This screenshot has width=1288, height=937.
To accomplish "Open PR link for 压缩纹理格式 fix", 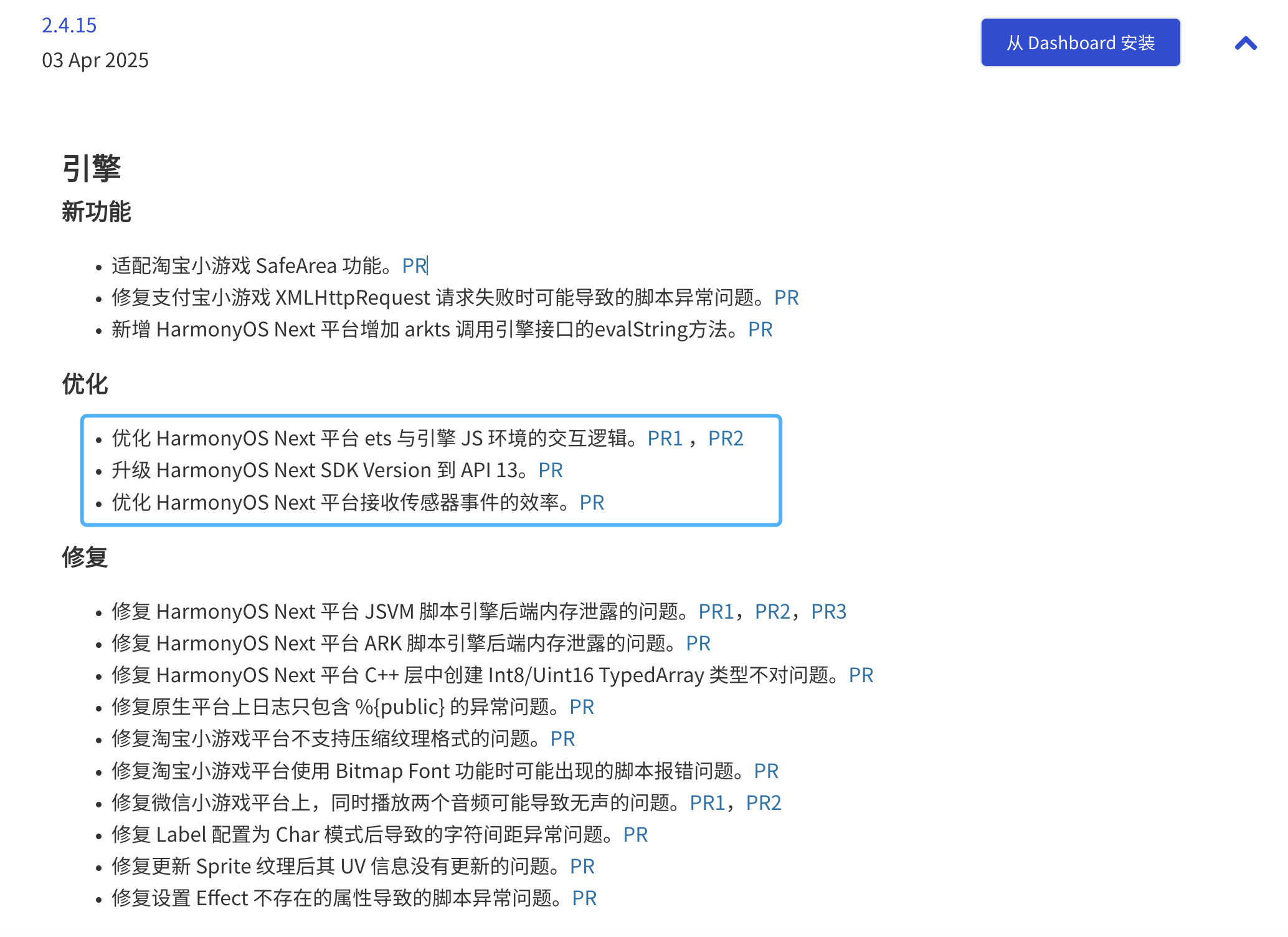I will (562, 739).
